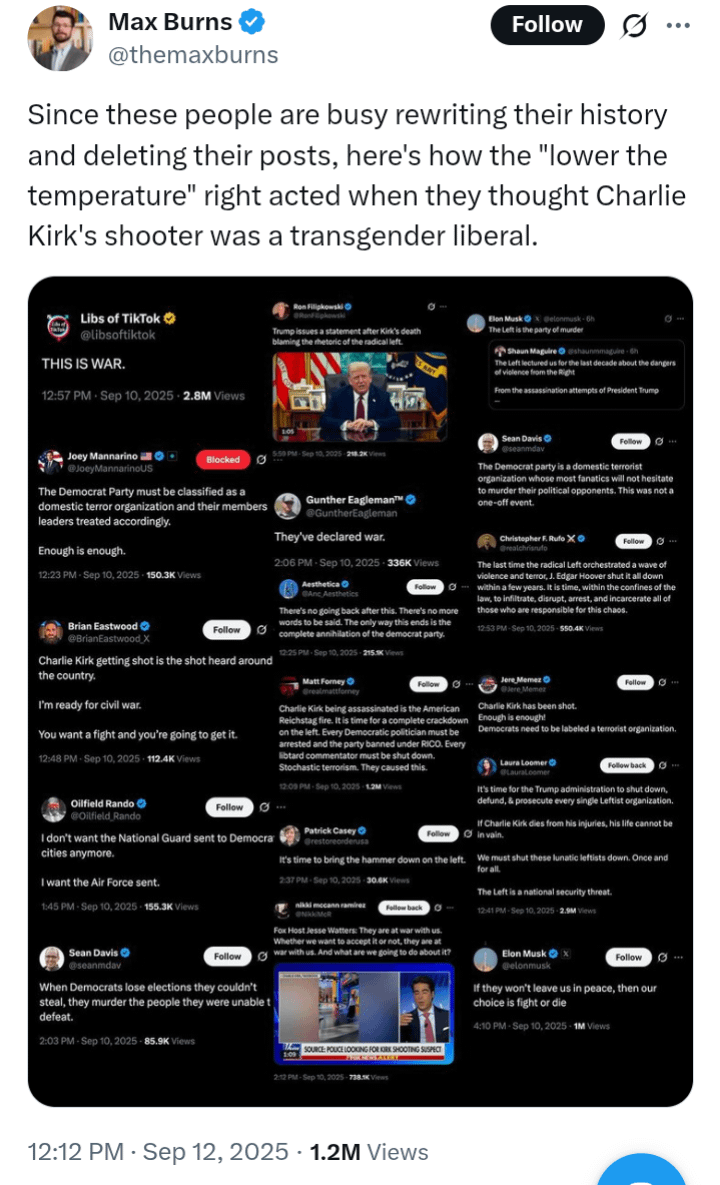
Task: Click Follow back next to Laura Loomer
Action: tap(627, 765)
